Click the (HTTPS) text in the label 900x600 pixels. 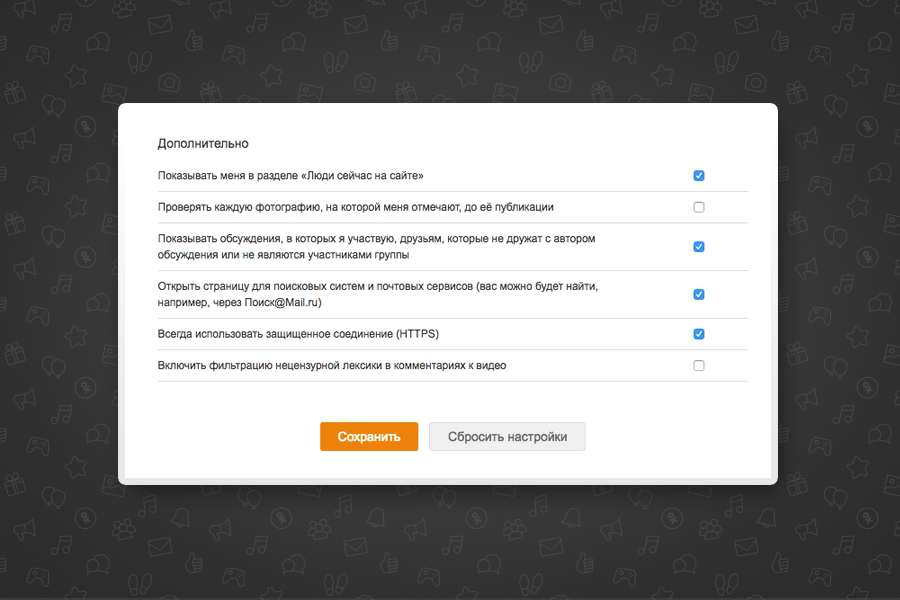(417, 334)
